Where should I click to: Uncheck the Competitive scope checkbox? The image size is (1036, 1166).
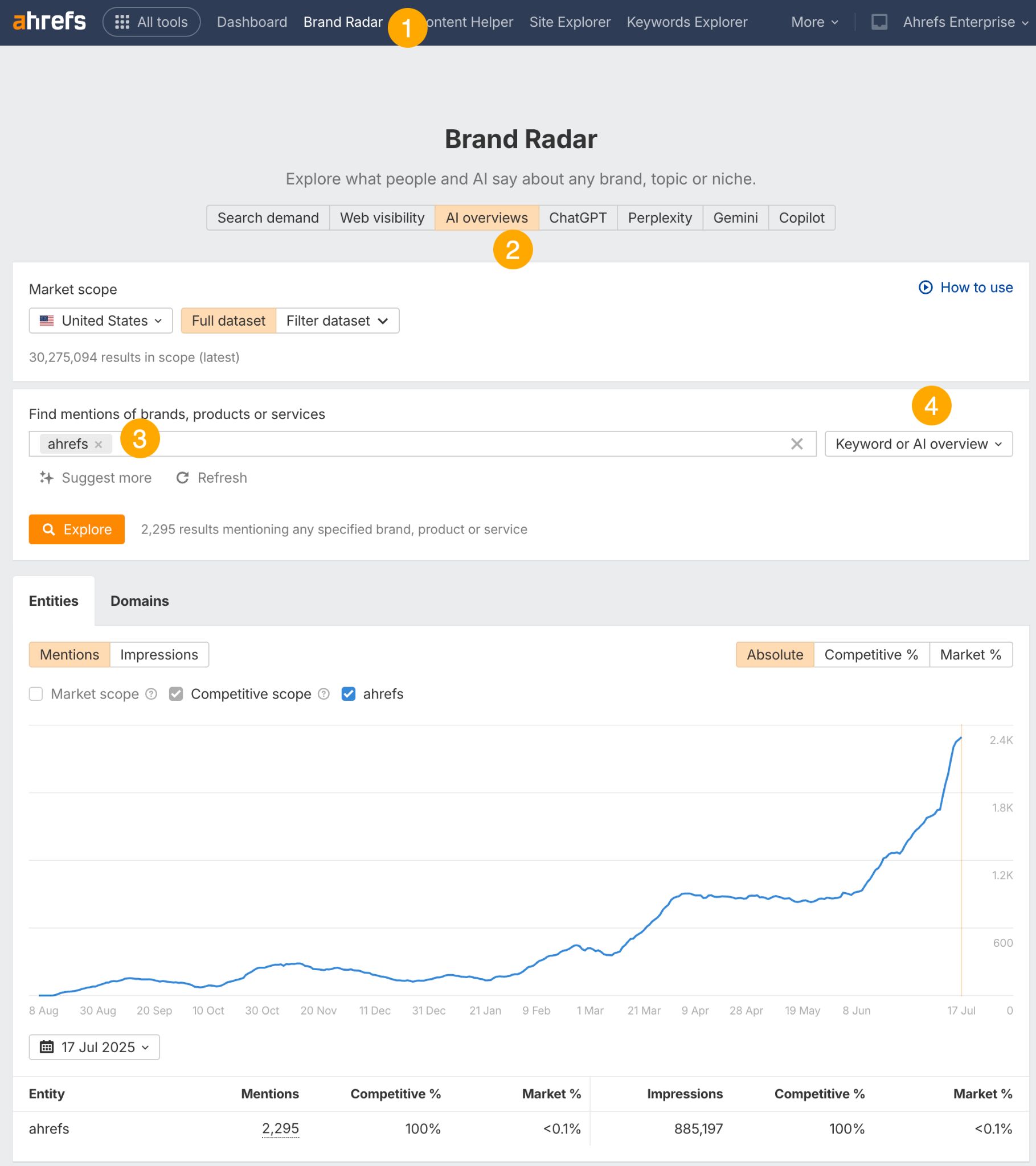click(x=176, y=693)
